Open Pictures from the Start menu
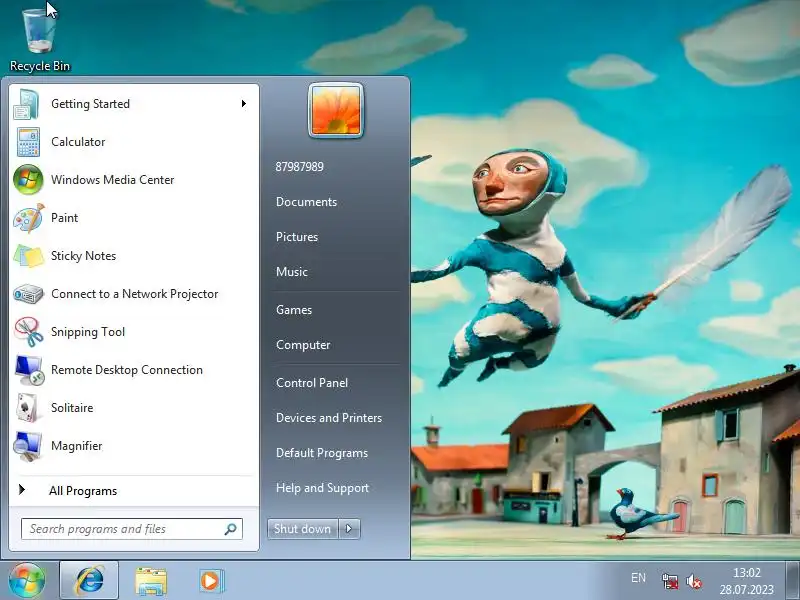The width and height of the screenshot is (800, 600). coord(297,237)
